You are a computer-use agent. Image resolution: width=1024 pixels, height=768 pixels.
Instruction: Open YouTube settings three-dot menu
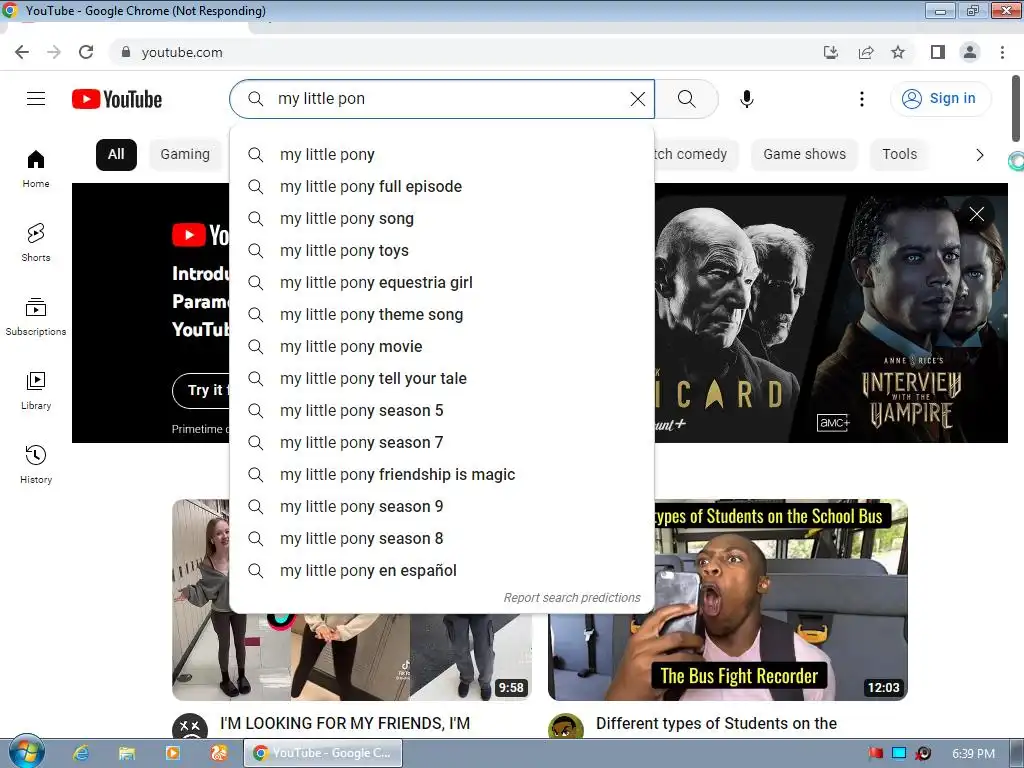pyautogui.click(x=861, y=99)
